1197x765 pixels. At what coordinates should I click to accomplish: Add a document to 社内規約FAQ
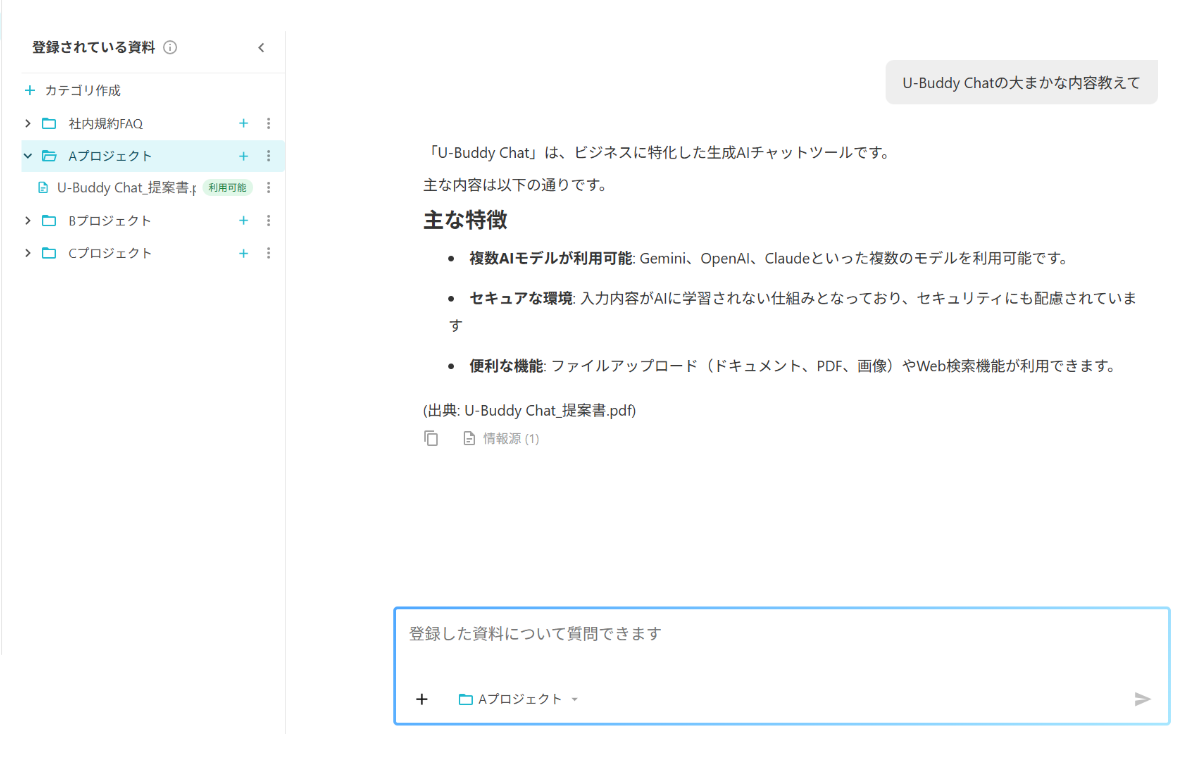coord(244,123)
